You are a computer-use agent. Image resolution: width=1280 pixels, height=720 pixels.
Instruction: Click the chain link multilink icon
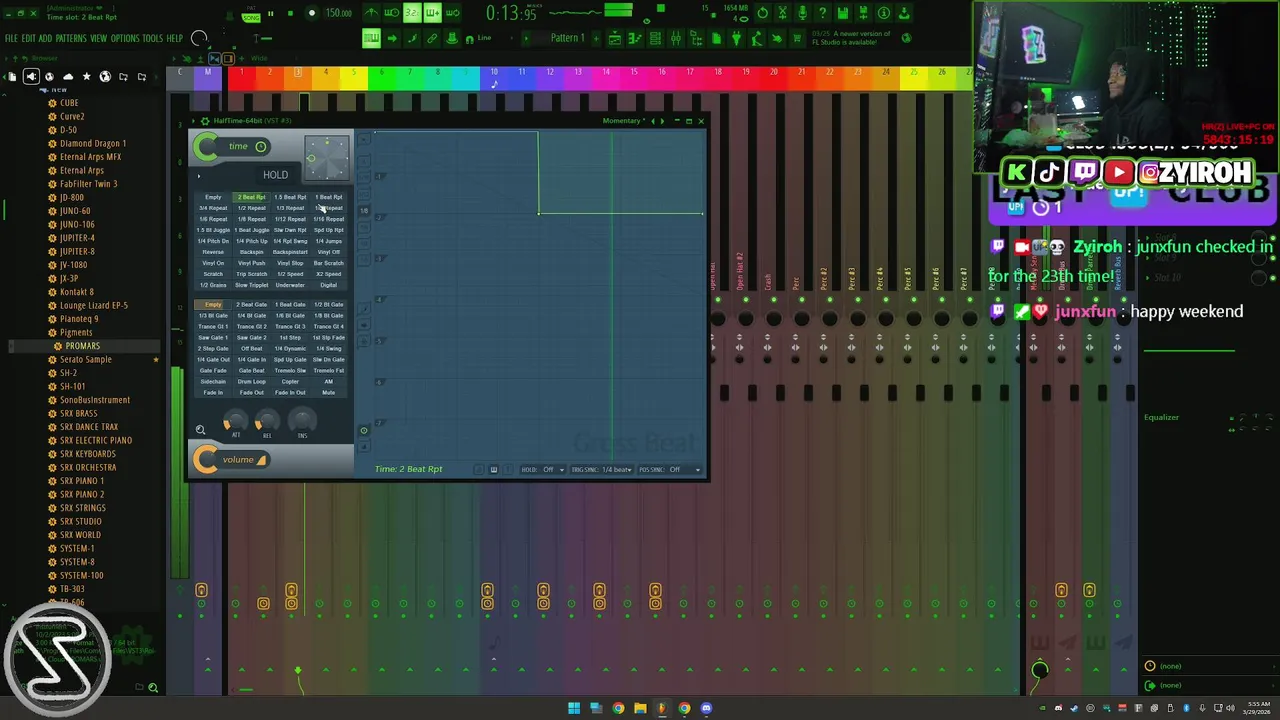432,38
